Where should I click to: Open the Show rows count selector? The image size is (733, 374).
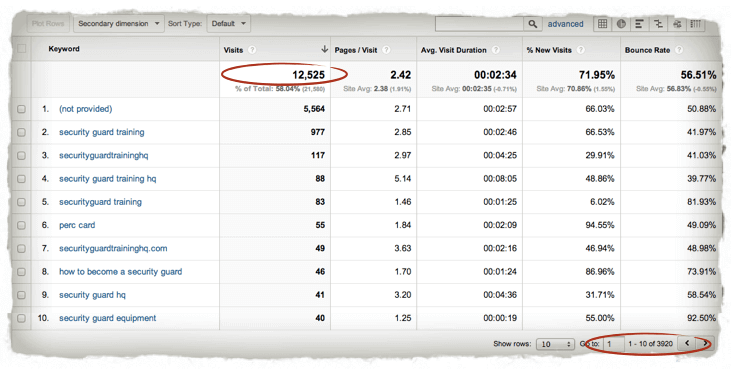pos(555,344)
